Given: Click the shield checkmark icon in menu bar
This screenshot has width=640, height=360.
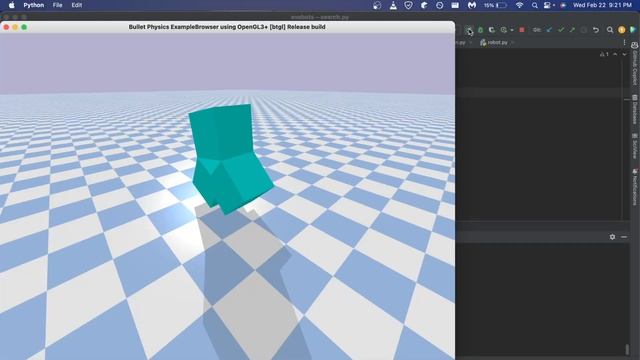Looking at the screenshot, I should click(408, 5).
